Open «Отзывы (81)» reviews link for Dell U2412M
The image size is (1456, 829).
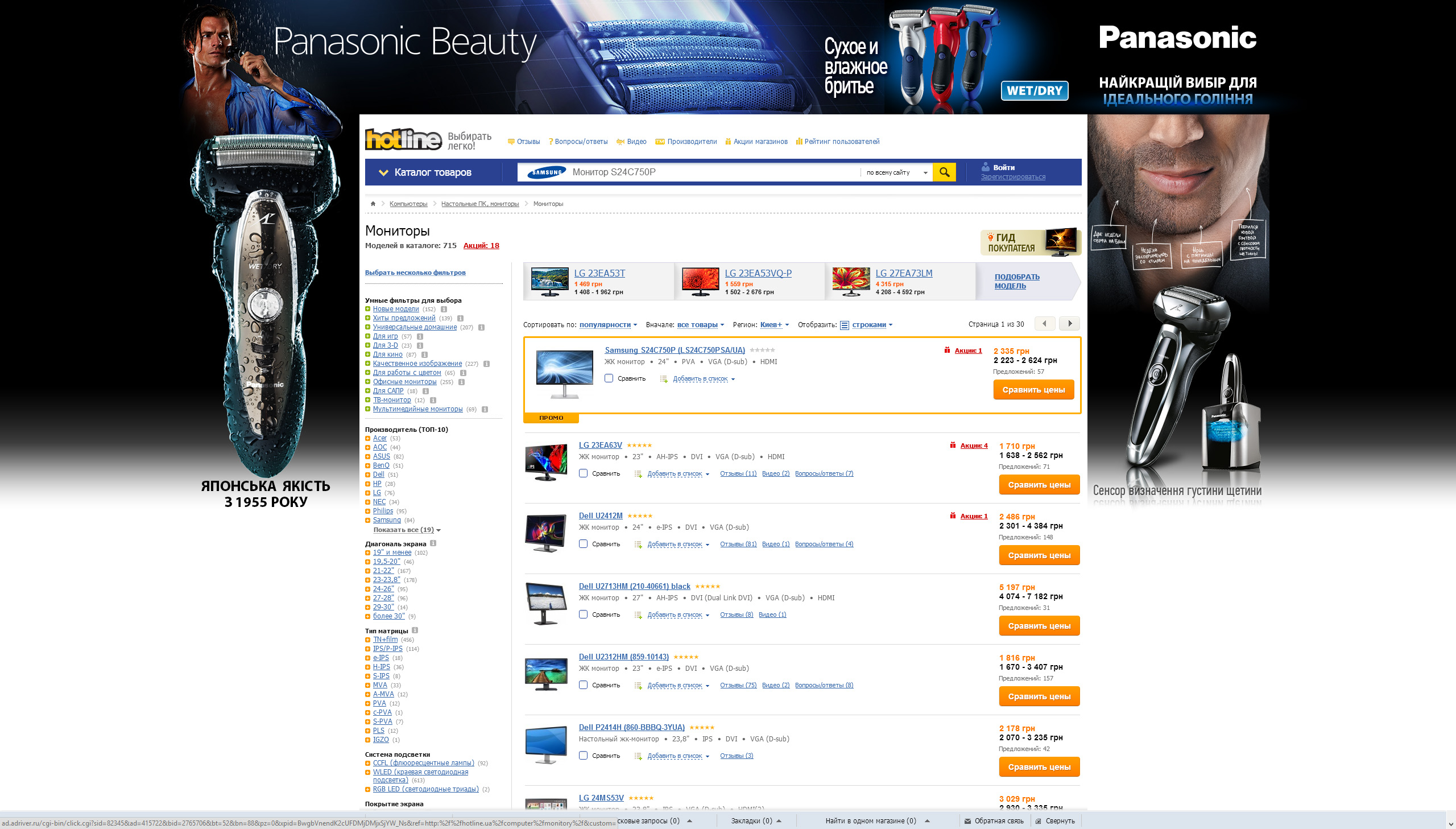(x=738, y=544)
